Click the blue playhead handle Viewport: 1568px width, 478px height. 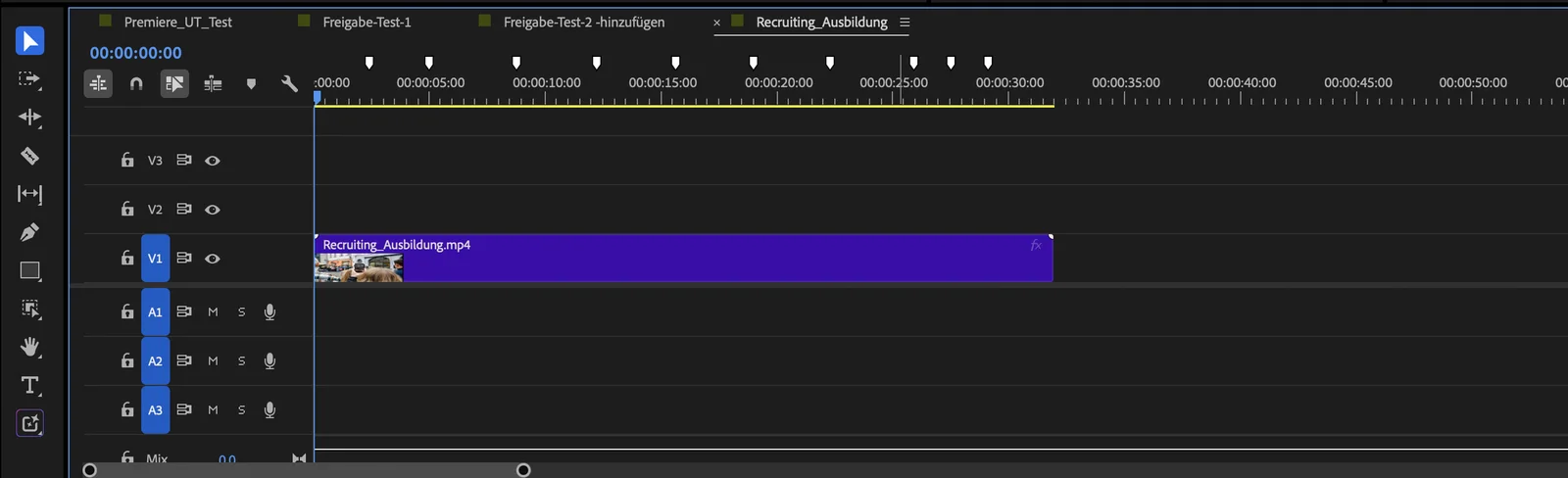point(318,97)
